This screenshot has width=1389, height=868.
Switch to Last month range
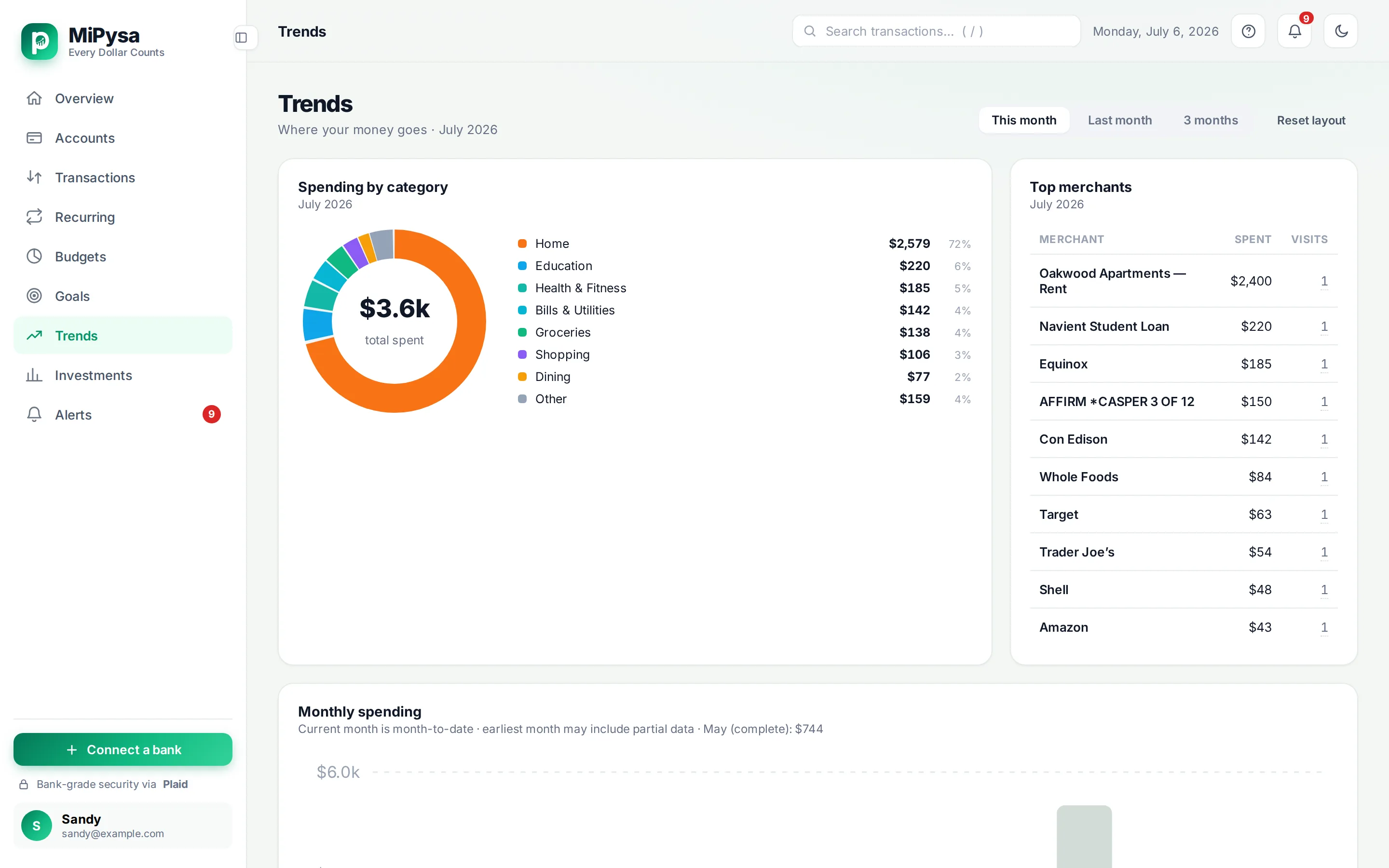(1120, 120)
